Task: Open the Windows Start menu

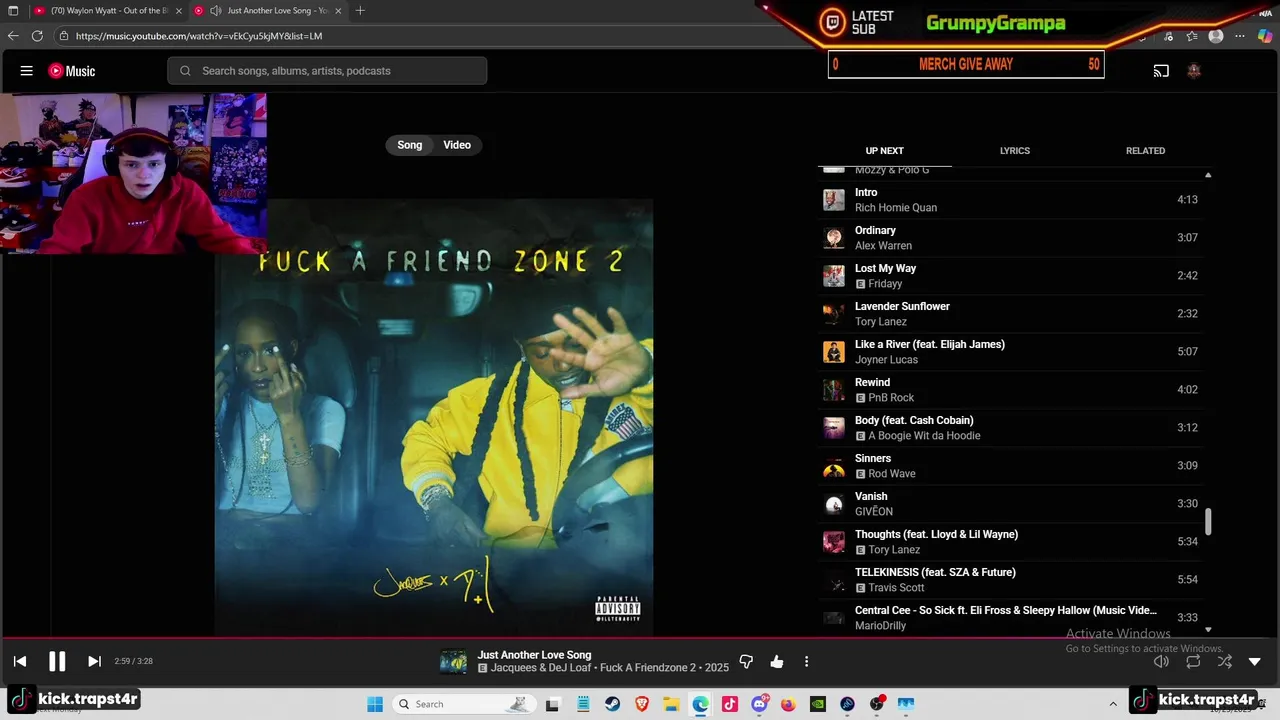Action: [x=375, y=704]
